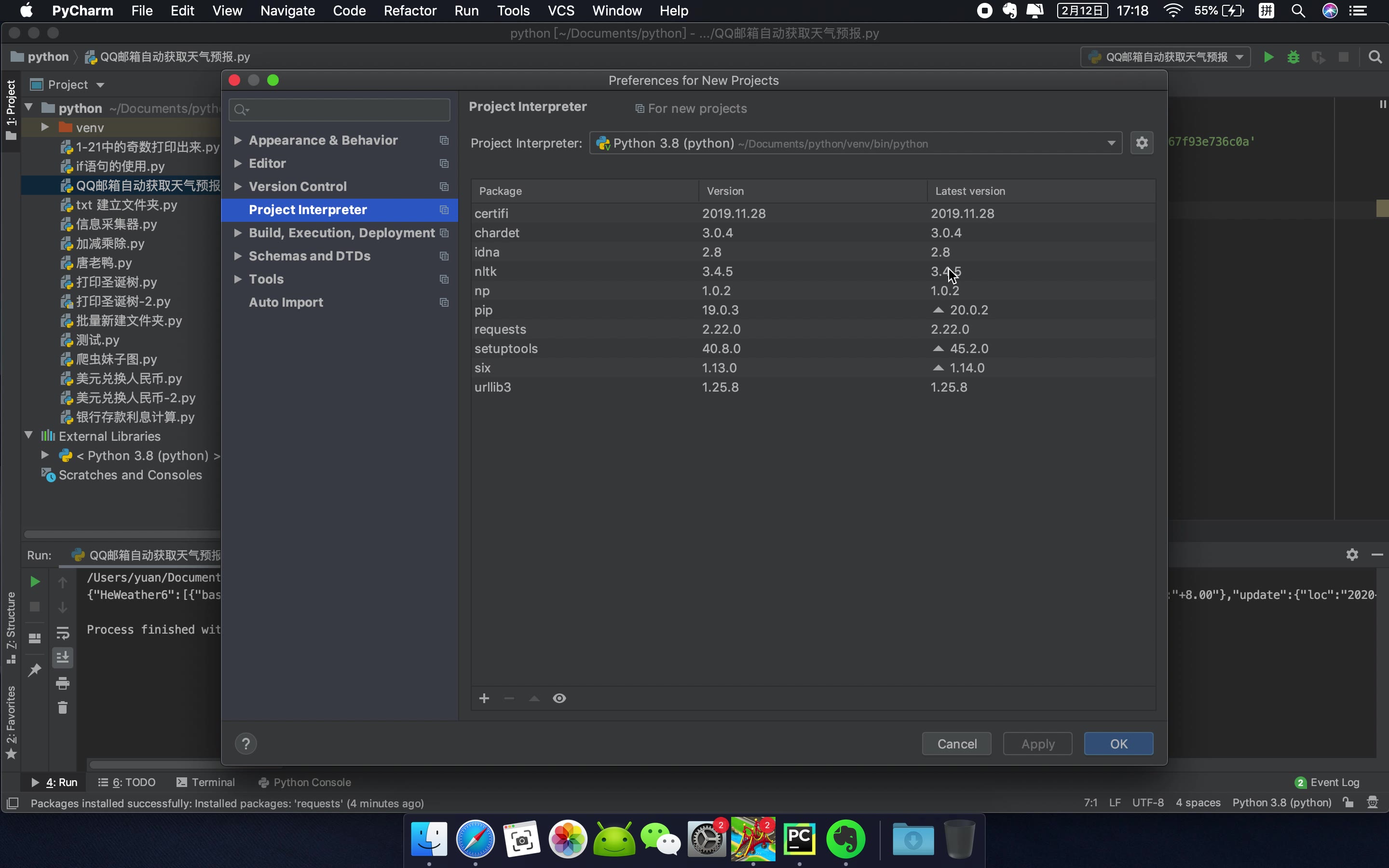Expand the venv folder

click(45, 127)
